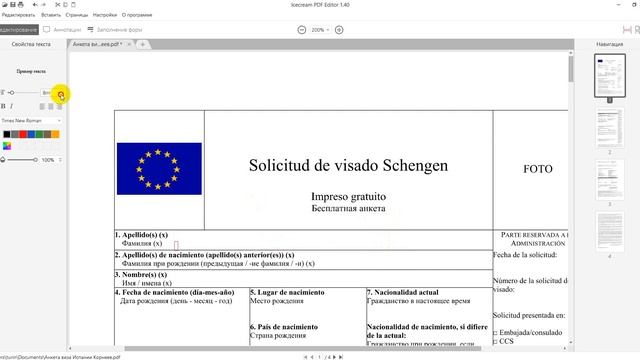Screen dimensions: 640x360
Task: Open page 2 thumbnail in navigation
Action: click(610, 128)
